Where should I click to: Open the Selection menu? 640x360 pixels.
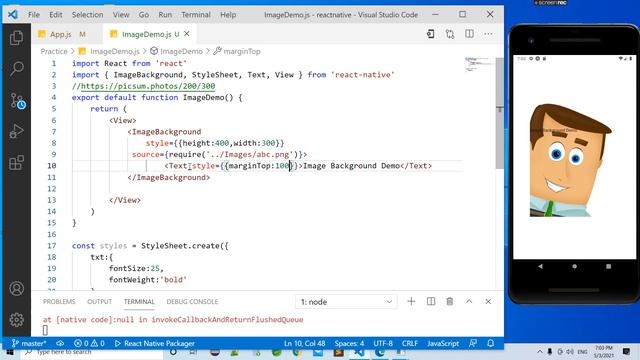pyautogui.click(x=87, y=15)
